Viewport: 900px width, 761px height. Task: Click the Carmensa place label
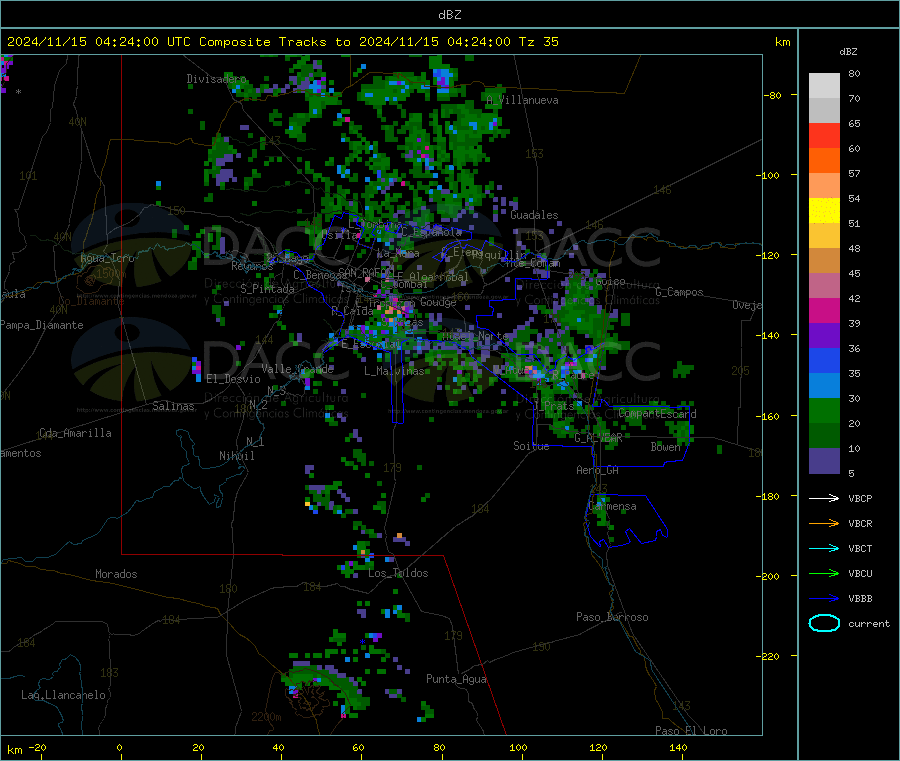click(x=612, y=506)
